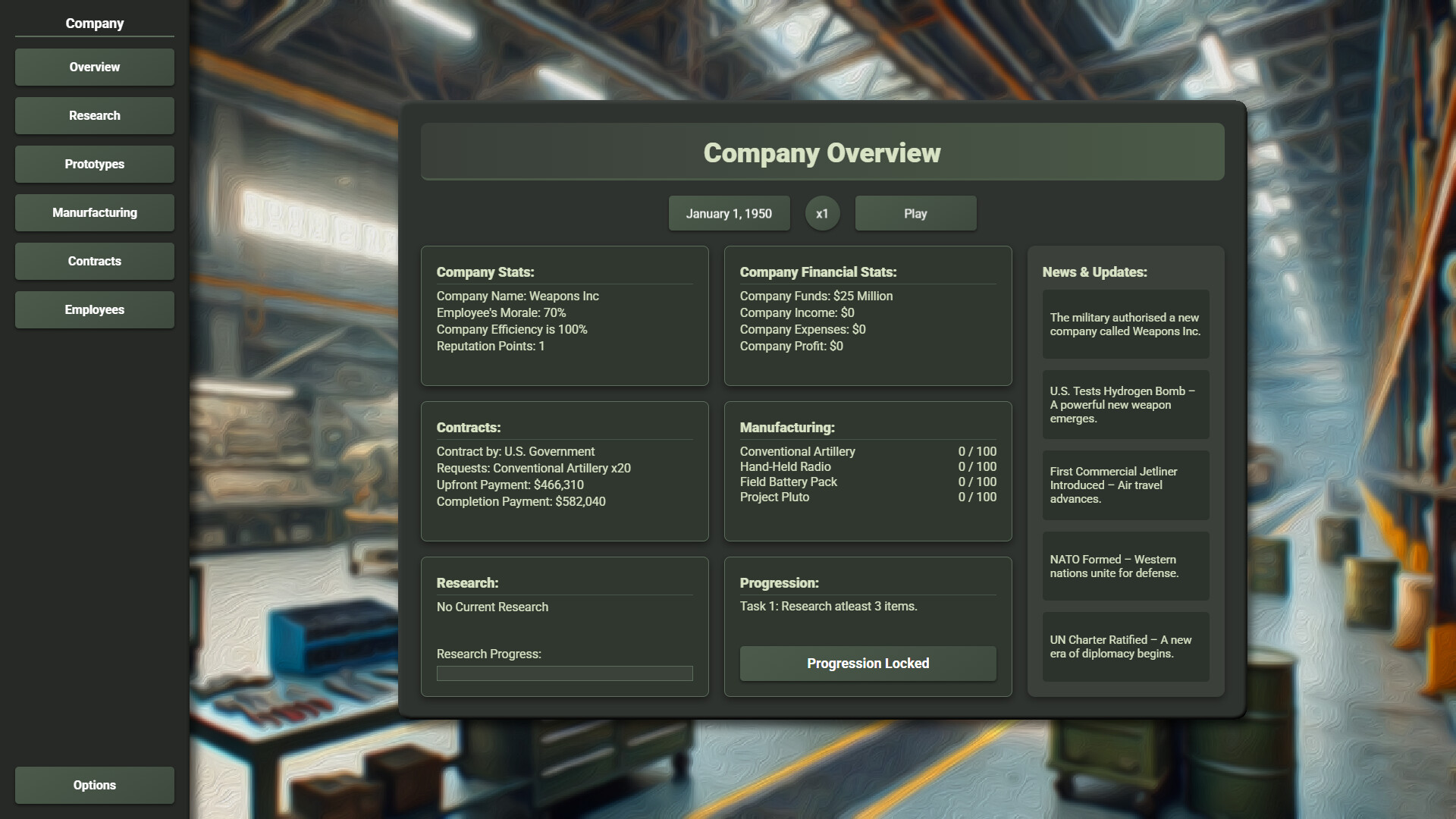Screen dimensions: 1456x819
Task: Open the Employees panel
Action: point(94,309)
